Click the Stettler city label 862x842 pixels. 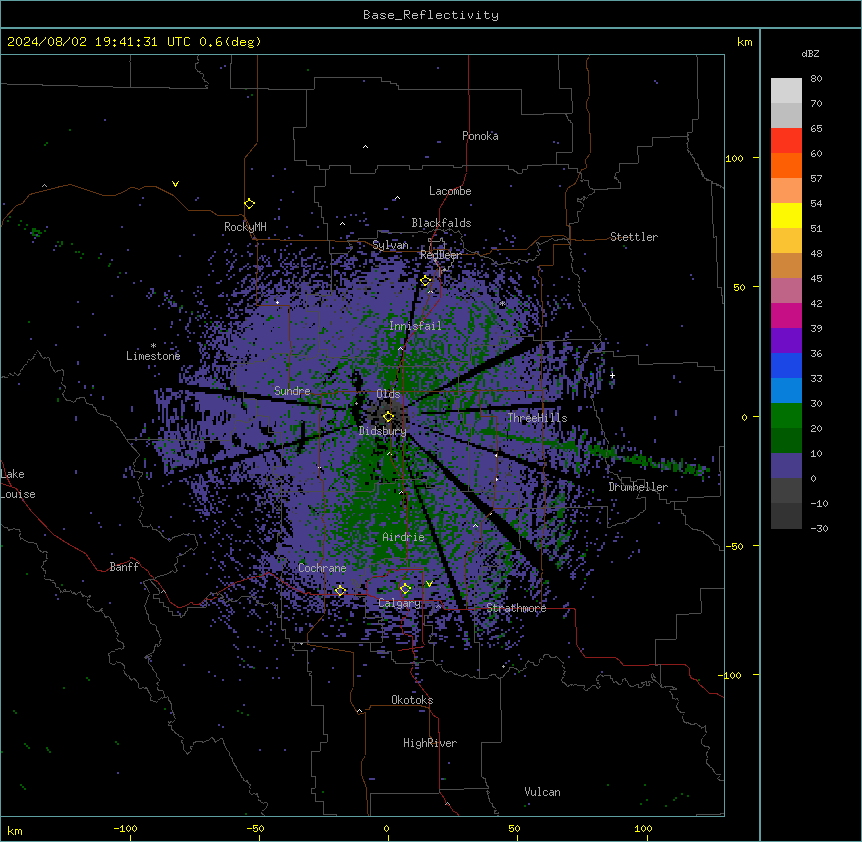coord(634,237)
